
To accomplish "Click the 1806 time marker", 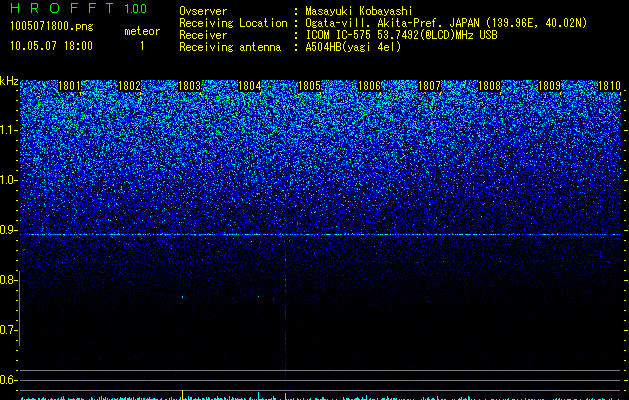I will coord(369,86).
